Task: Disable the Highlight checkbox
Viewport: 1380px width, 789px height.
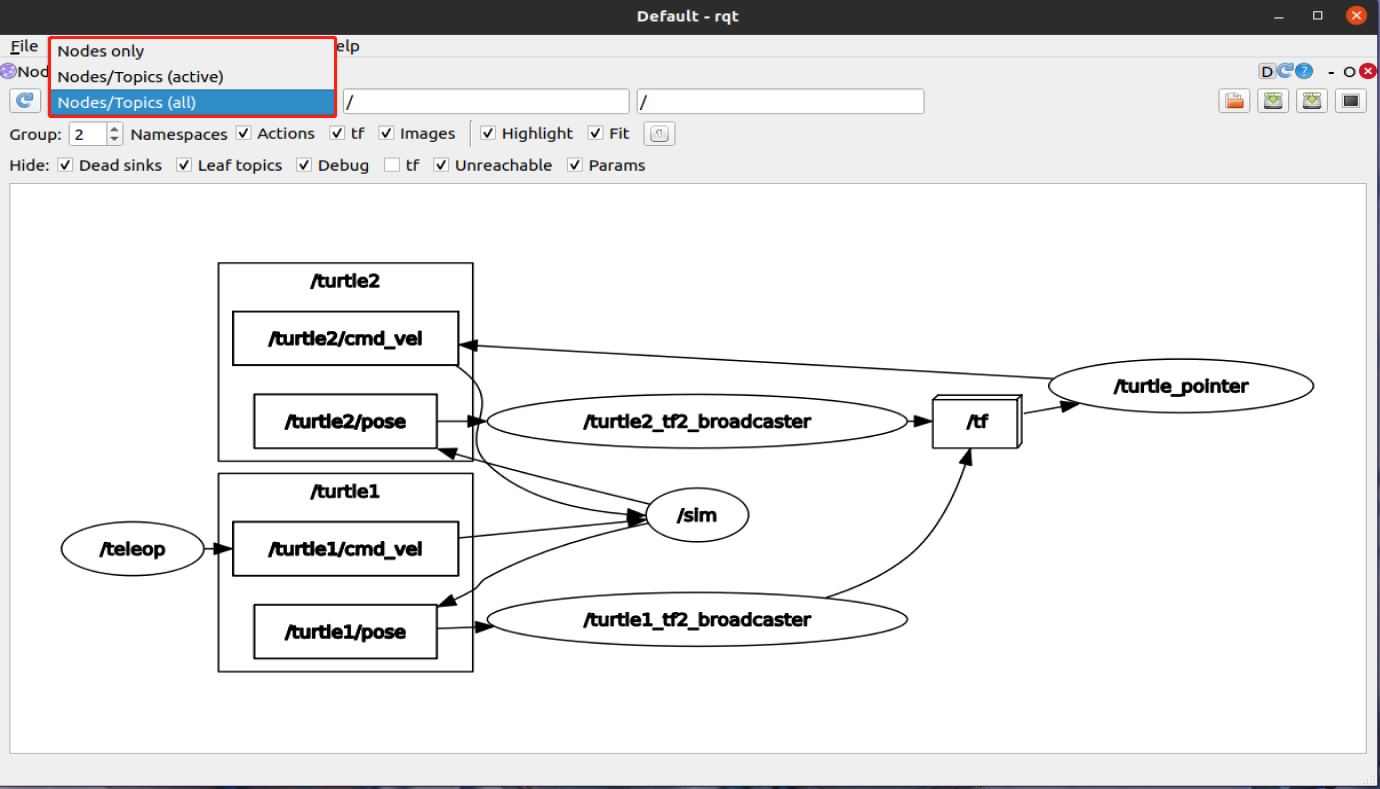Action: point(488,133)
